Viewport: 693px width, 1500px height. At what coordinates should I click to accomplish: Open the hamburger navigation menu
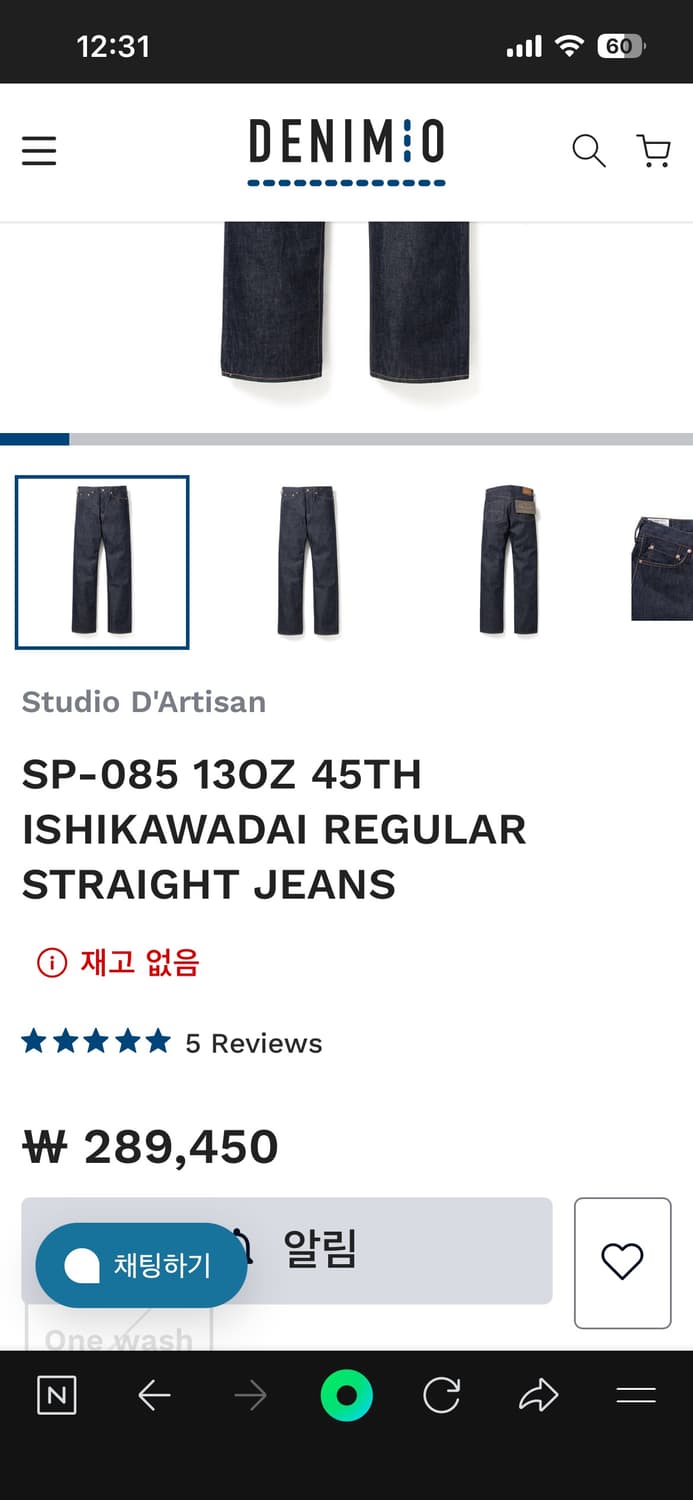39,151
